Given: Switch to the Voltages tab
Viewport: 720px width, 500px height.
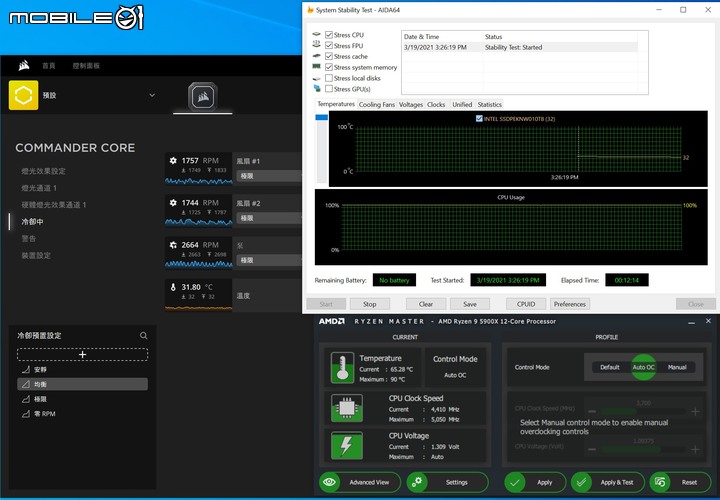Looking at the screenshot, I should tap(411, 105).
